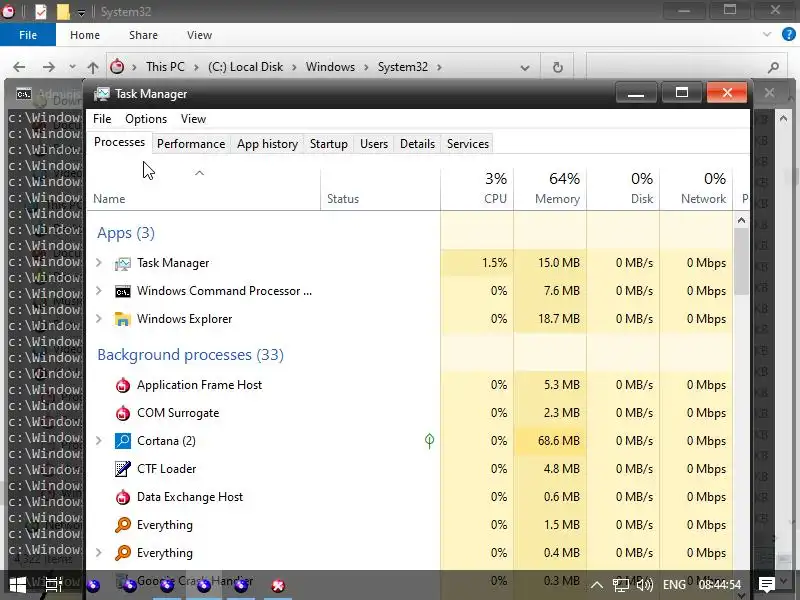Click the ENG language indicator
The height and width of the screenshot is (600, 800).
[674, 585]
